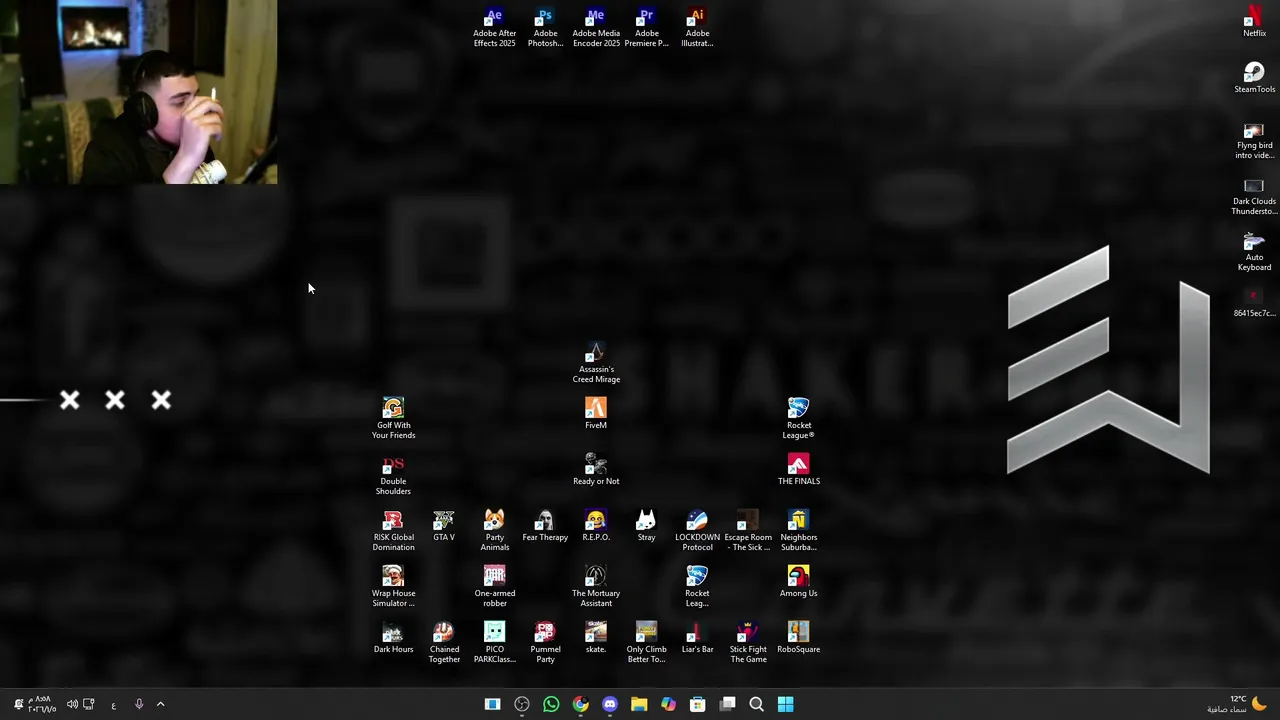The width and height of the screenshot is (1280, 720).
Task: Open WhatsApp from the taskbar
Action: [x=551, y=704]
